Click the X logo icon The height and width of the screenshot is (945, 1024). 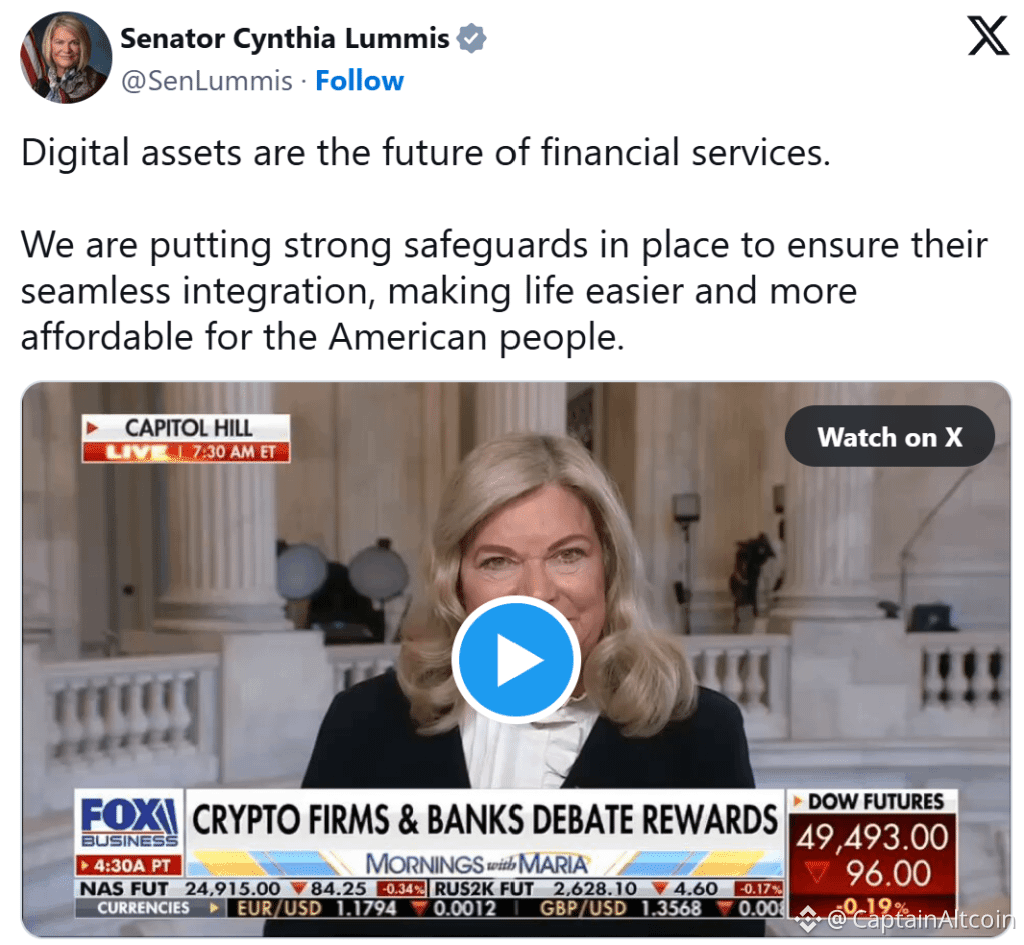987,36
